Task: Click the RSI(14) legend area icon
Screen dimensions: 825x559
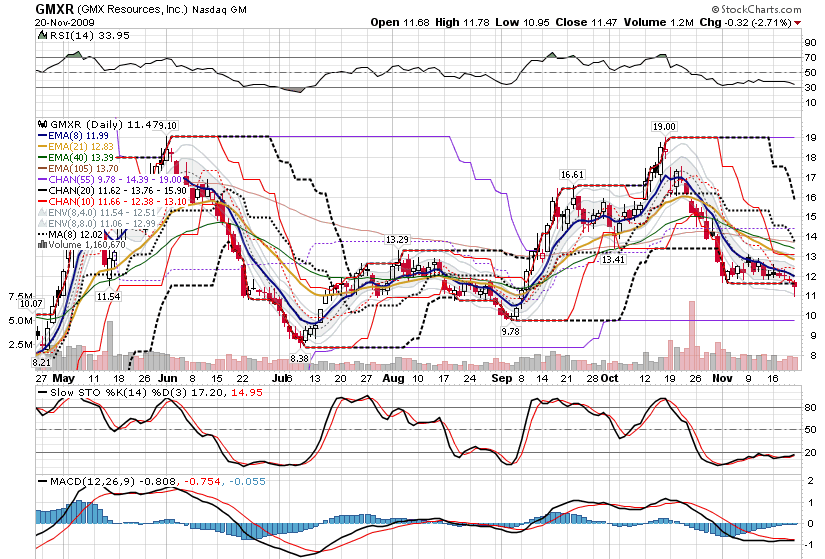Action: click(42, 35)
